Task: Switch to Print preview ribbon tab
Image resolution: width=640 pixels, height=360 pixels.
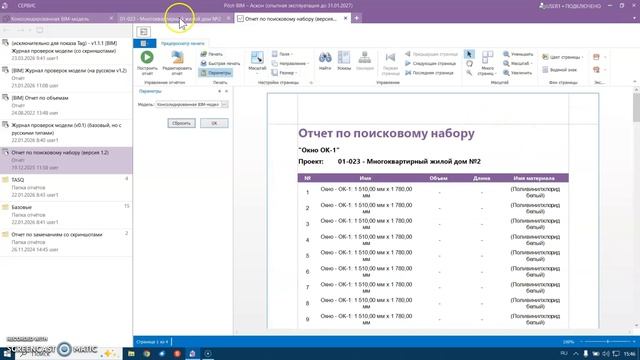Action: click(182, 43)
